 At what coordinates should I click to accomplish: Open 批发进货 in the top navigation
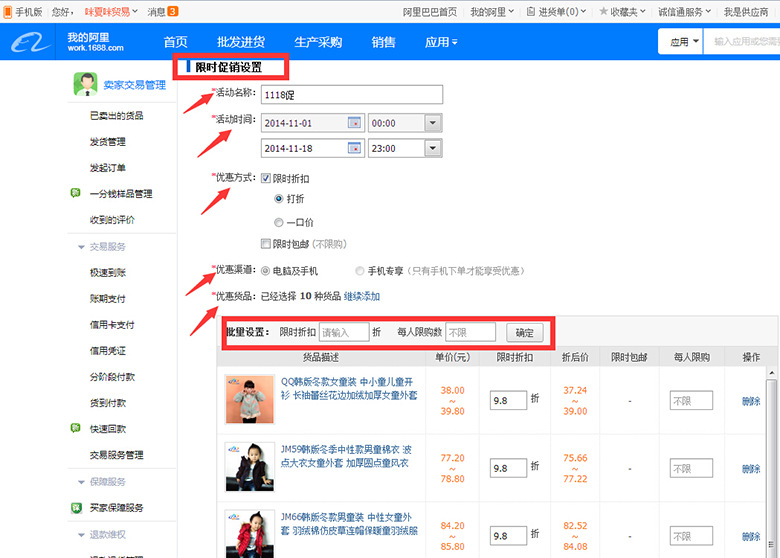(x=241, y=42)
